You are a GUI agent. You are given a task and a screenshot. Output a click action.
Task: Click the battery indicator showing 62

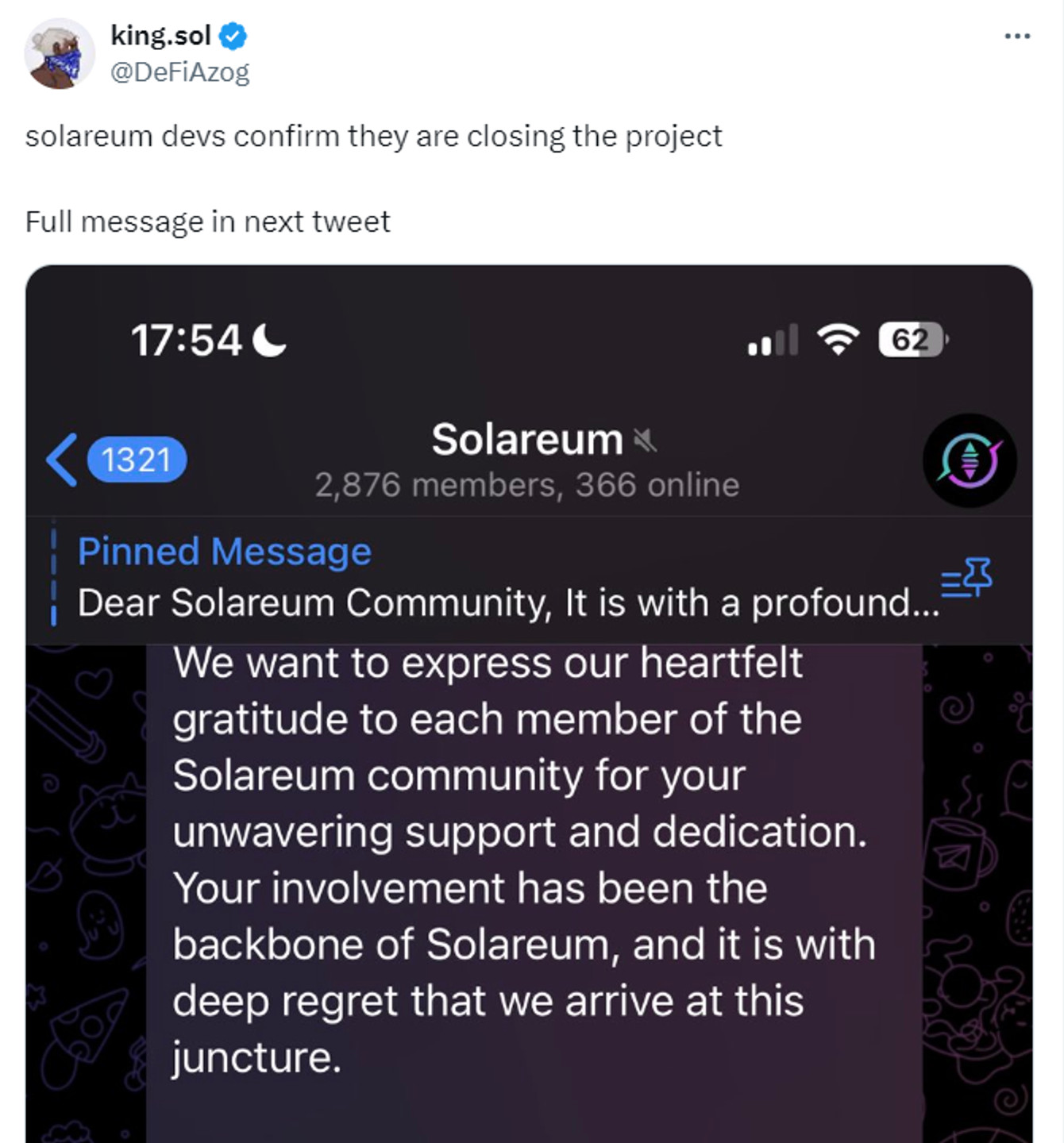pyautogui.click(x=912, y=340)
